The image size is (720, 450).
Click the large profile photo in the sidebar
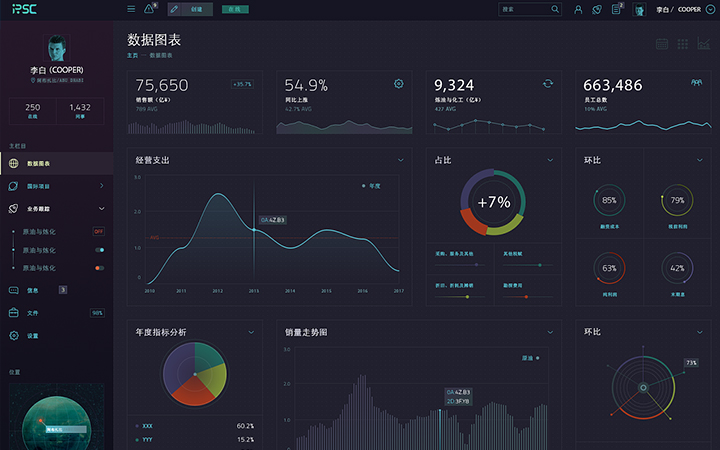57,48
